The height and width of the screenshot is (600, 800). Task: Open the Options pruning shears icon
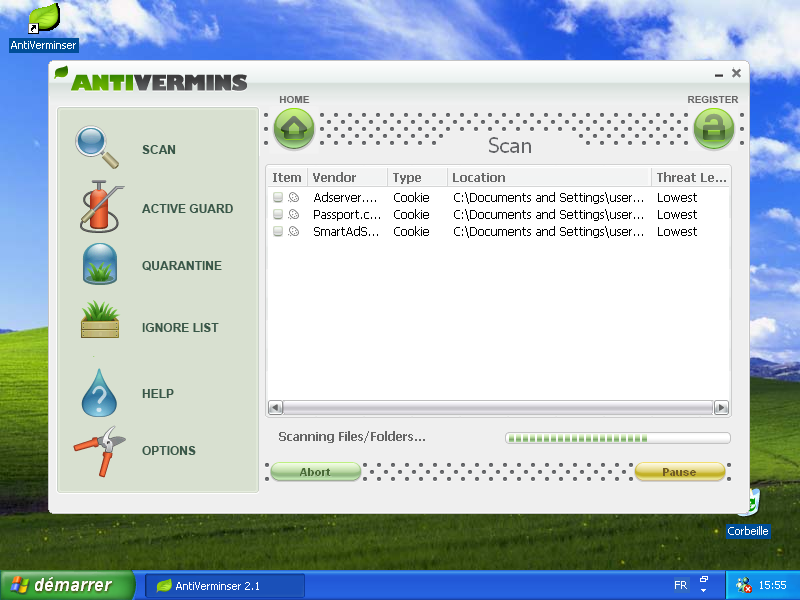pyautogui.click(x=99, y=452)
